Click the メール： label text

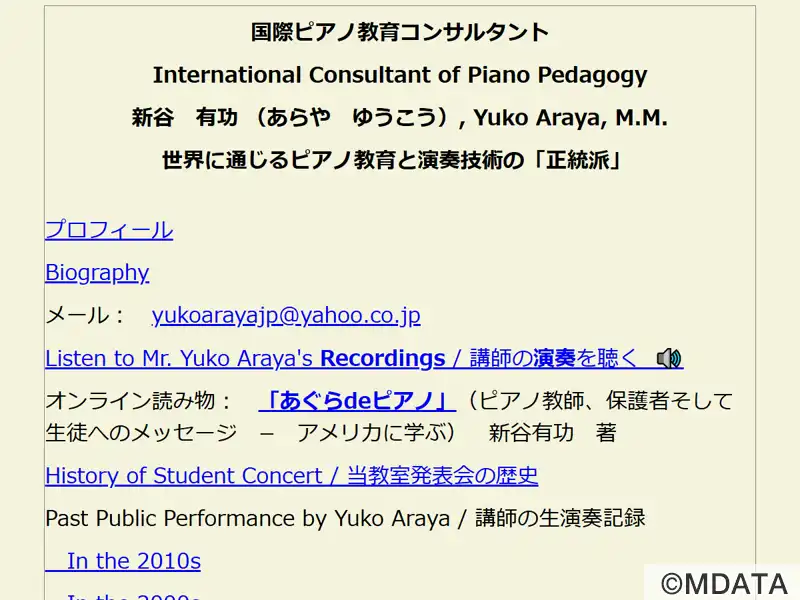pos(86,316)
